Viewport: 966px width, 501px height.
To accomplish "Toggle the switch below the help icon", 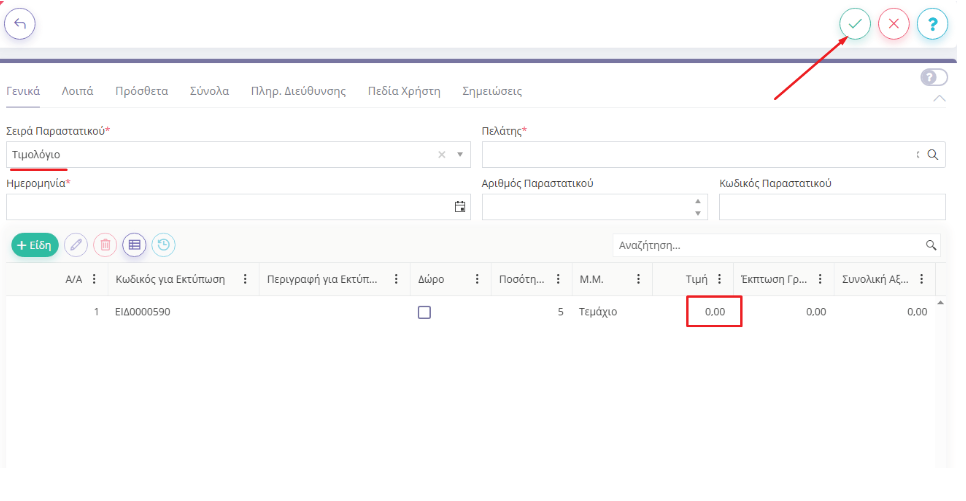I will click(933, 77).
